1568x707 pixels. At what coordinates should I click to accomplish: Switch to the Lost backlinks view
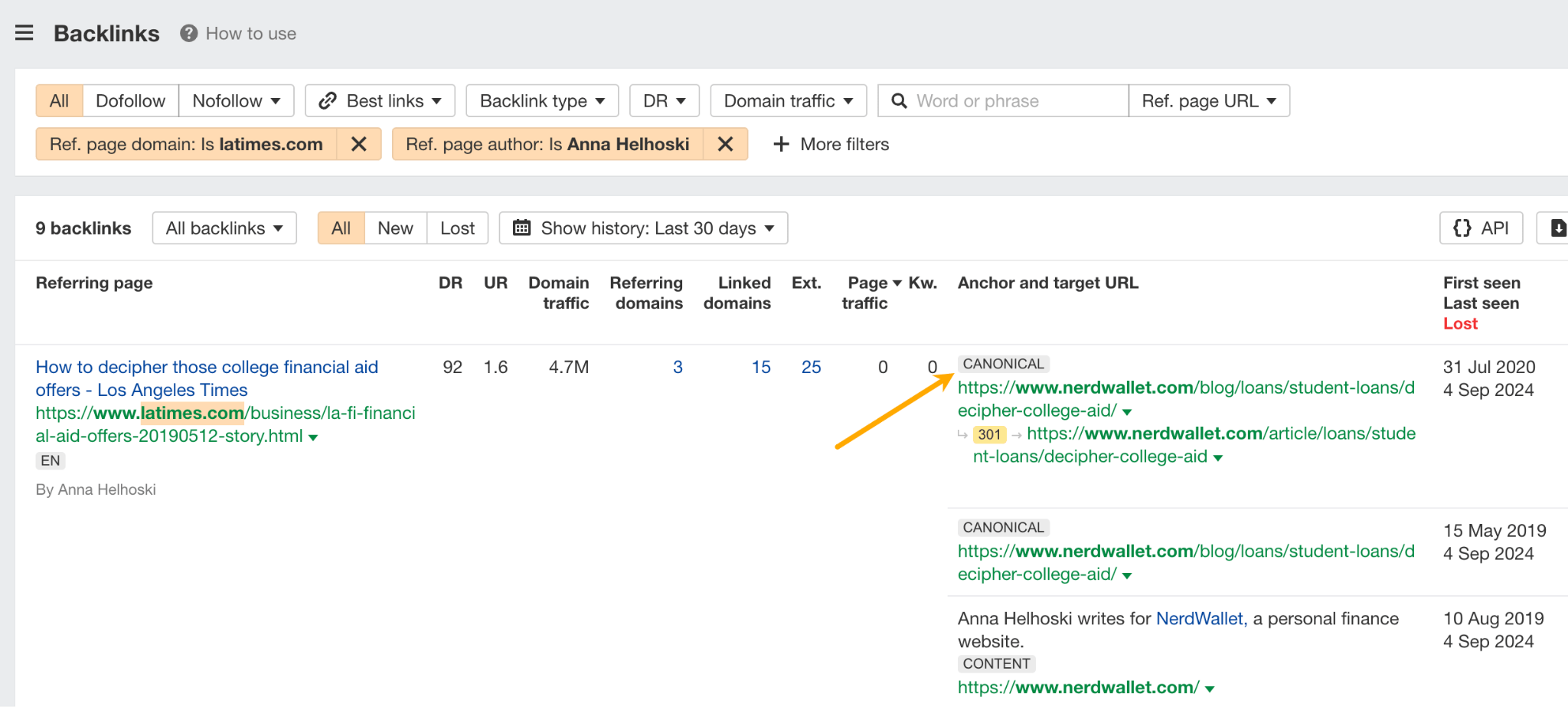tap(457, 227)
